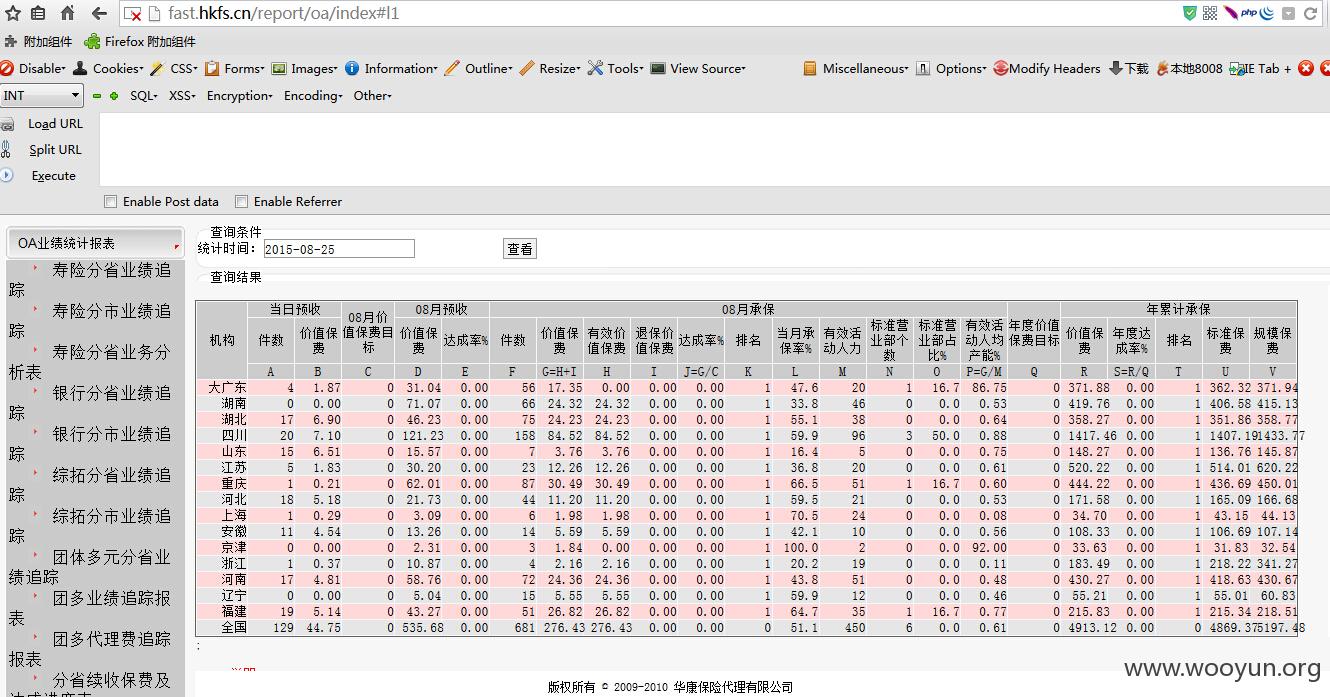1330x697 pixels.
Task: Click the 下载 download arrow button
Action: click(1129, 68)
